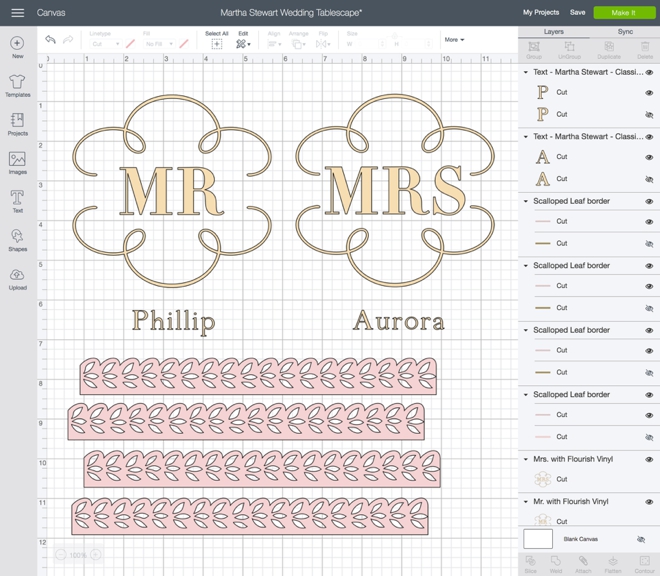The height and width of the screenshot is (576, 660).
Task: UnGroup the selected layers
Action: click(569, 50)
